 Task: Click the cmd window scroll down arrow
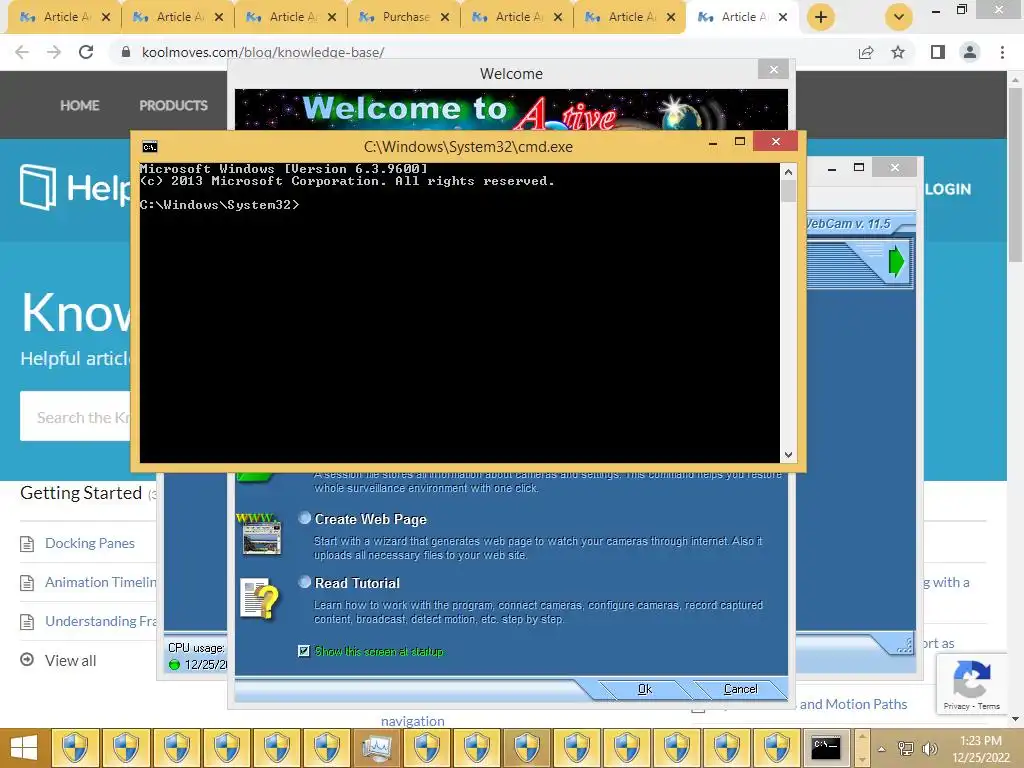pos(788,455)
